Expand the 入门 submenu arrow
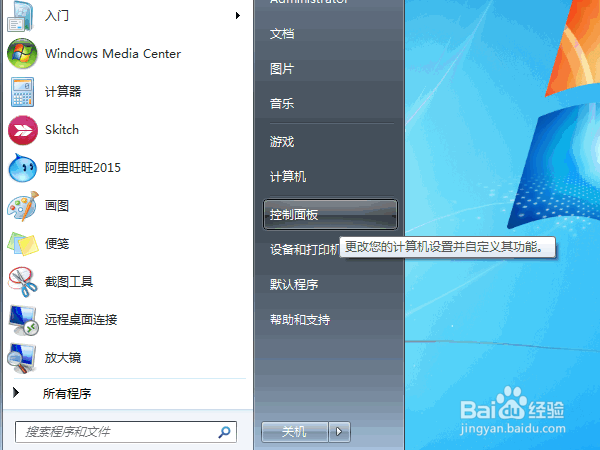 [x=238, y=16]
